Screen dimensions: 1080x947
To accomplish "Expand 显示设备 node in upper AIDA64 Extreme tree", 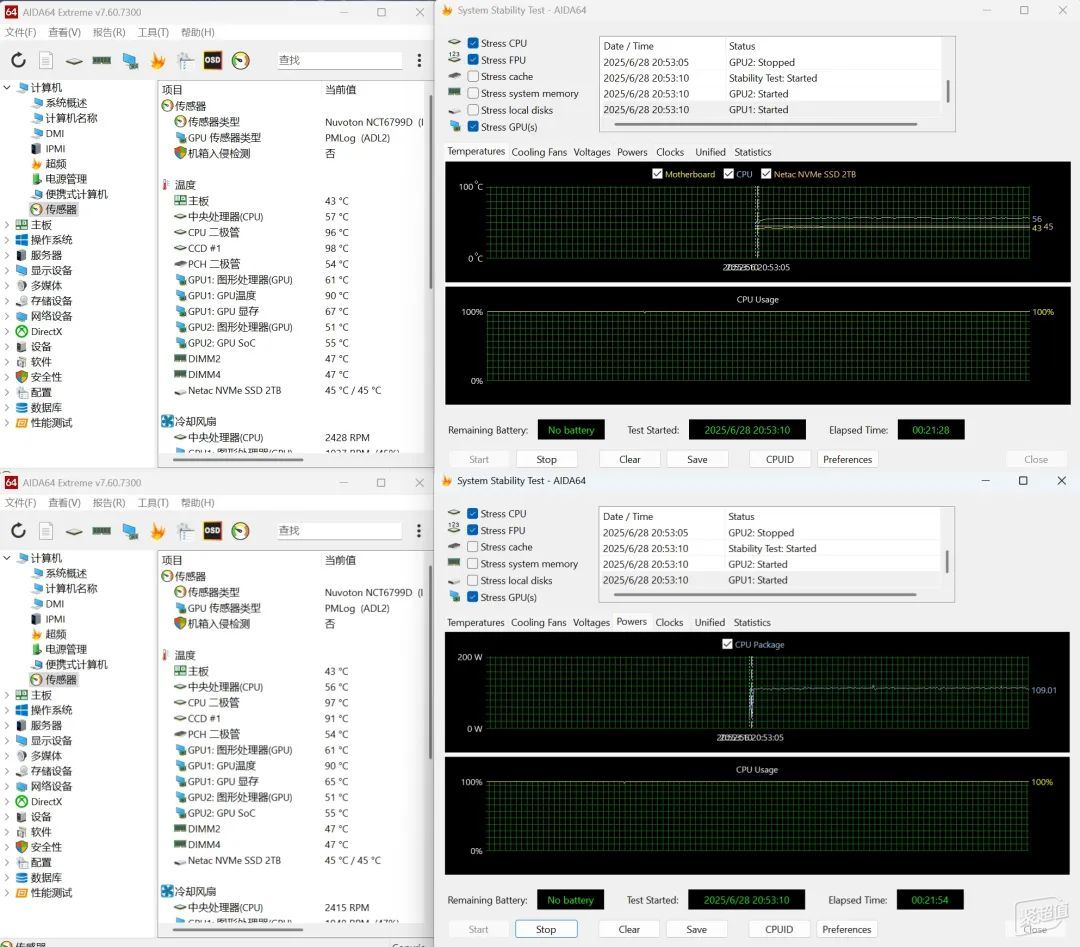I will (x=7, y=271).
